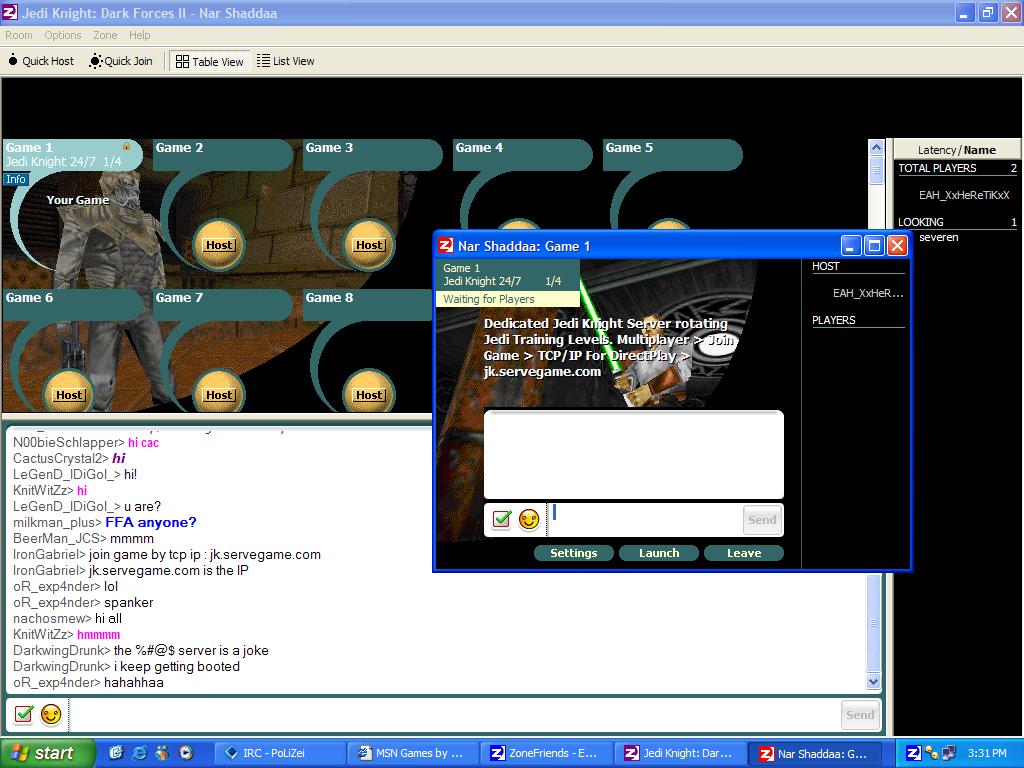
Task: Click DarkwingDrunk 'i keep getting booted' message
Action: pyautogui.click(x=177, y=667)
